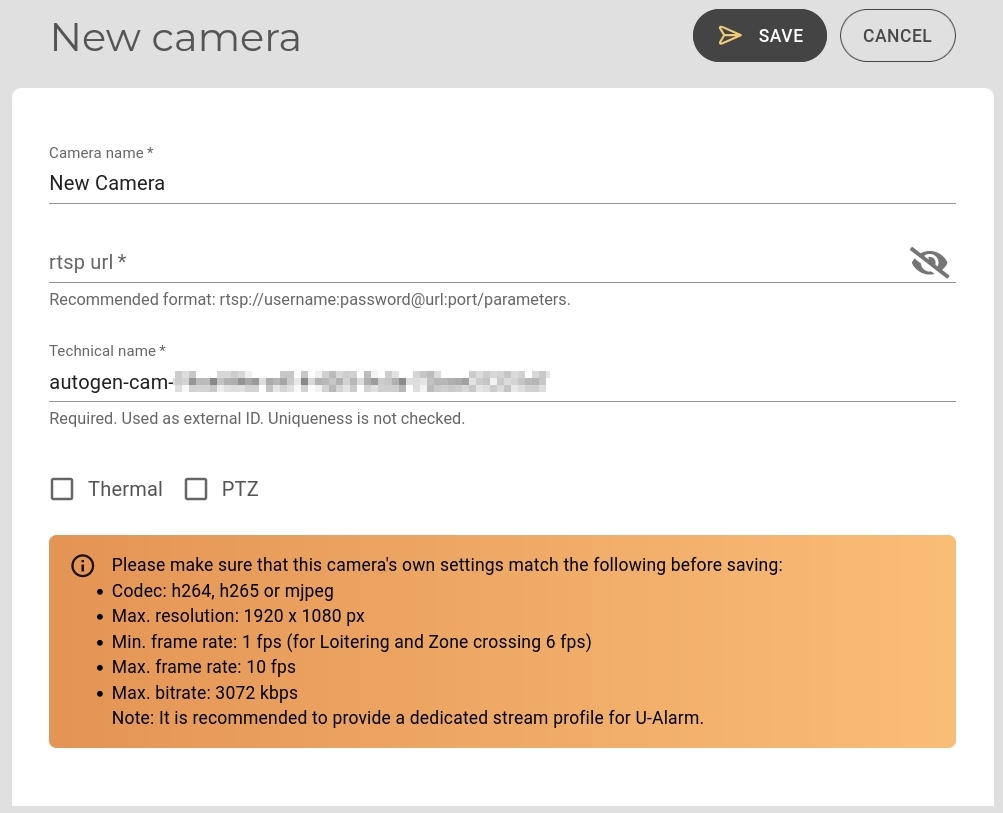Click the Max. bitrate requirement line
Image resolution: width=1003 pixels, height=813 pixels.
pos(204,693)
